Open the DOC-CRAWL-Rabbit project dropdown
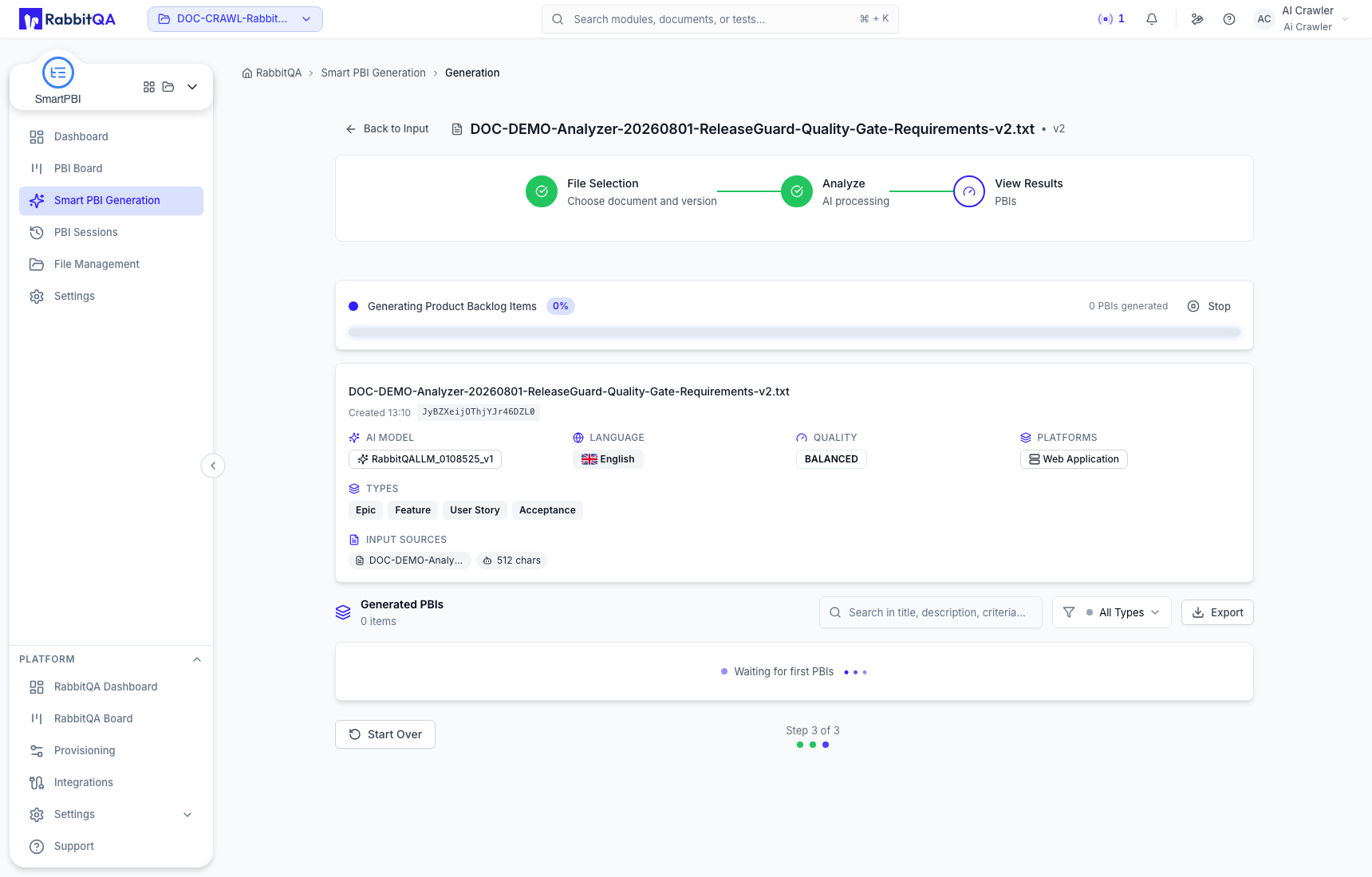The image size is (1372, 877). click(235, 19)
